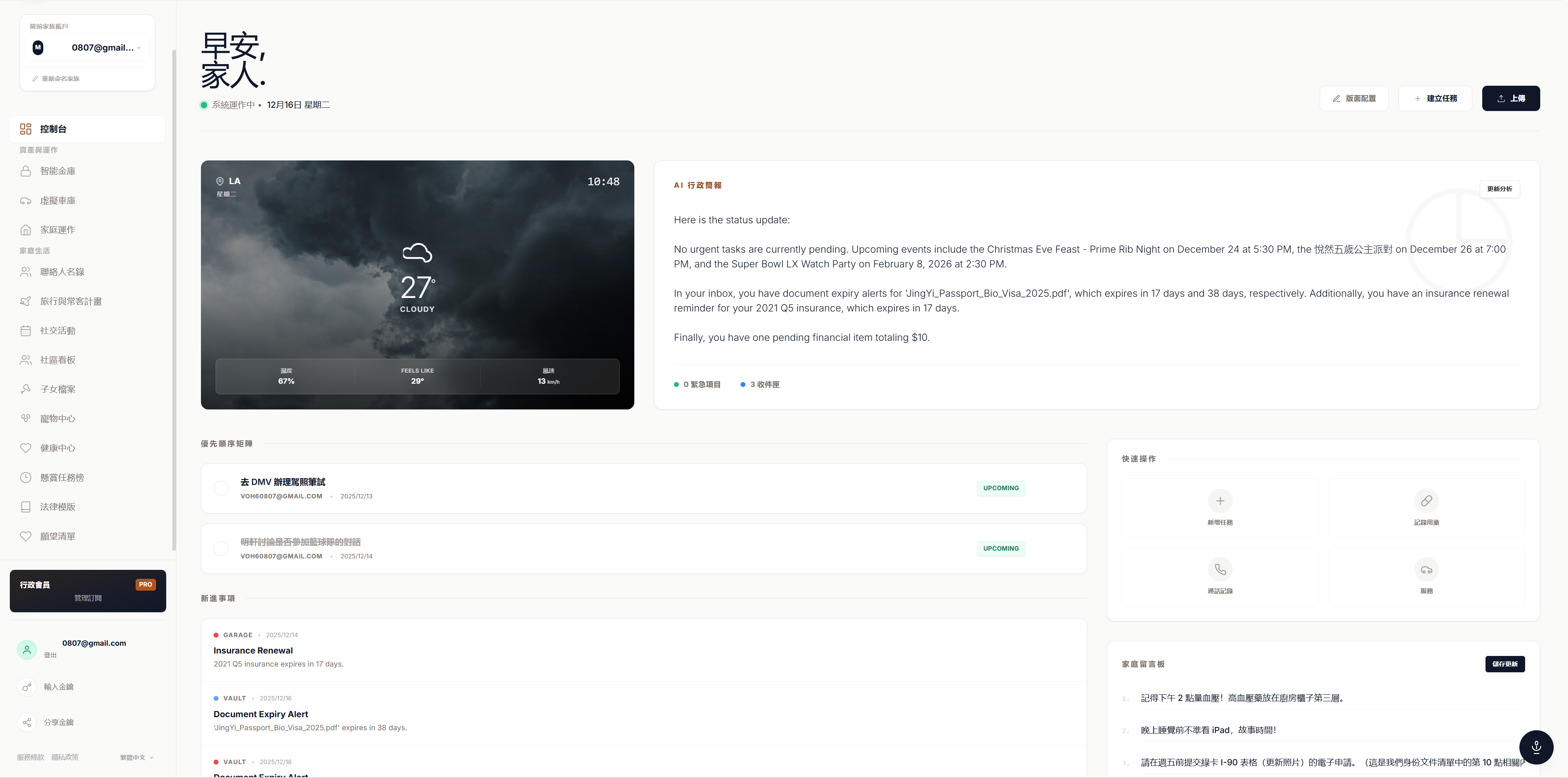Click the 記錄用藥 pill quick action
Screen dimensions: 1568x778
tap(1427, 508)
